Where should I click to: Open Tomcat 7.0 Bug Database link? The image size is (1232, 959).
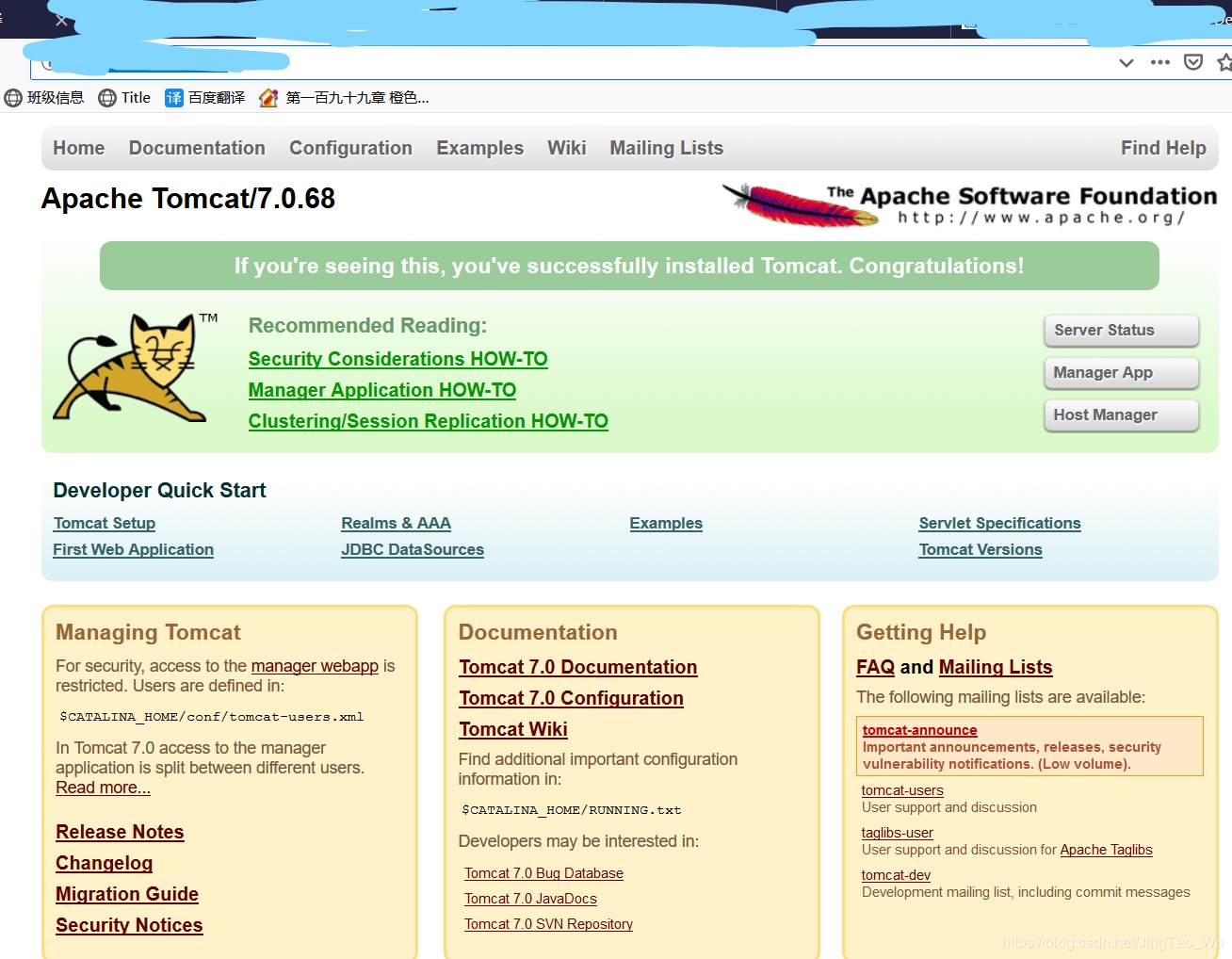pos(543,873)
